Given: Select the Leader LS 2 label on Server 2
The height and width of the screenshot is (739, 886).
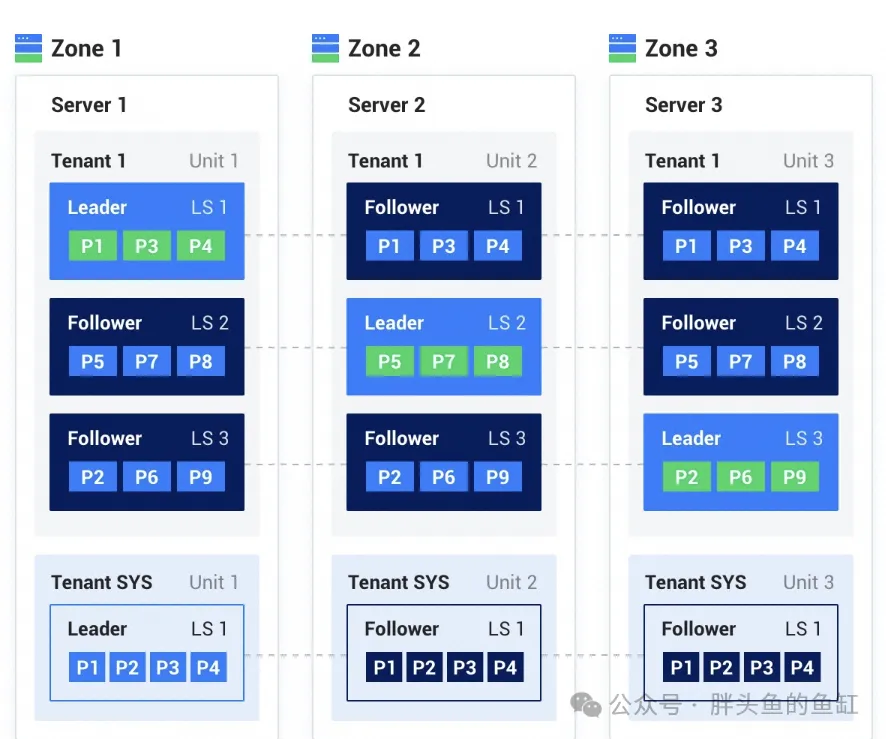Looking at the screenshot, I should click(x=394, y=323).
